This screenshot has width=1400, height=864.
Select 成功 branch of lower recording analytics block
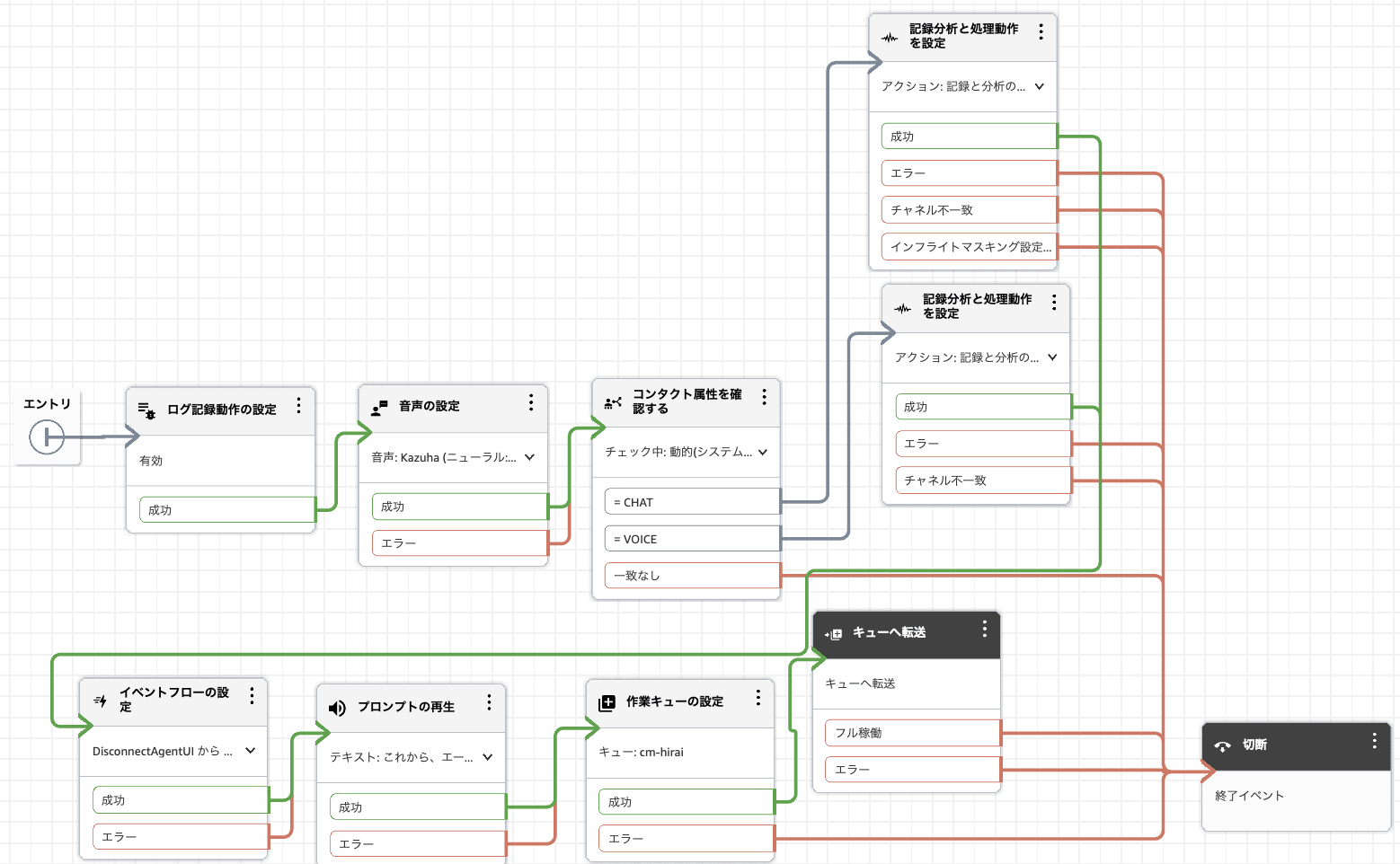(x=983, y=407)
